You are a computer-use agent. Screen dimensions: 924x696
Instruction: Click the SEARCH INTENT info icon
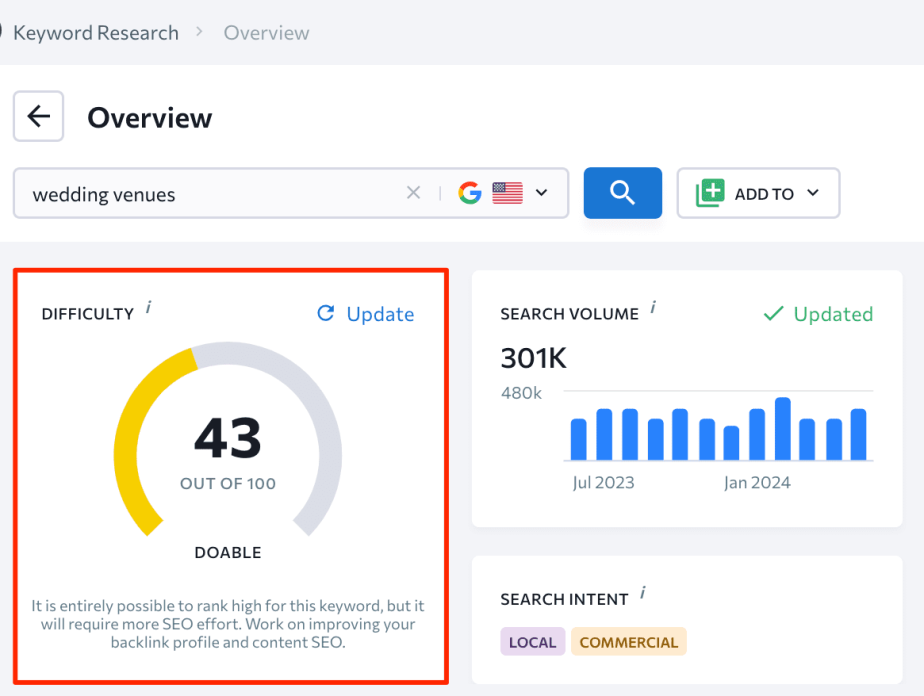pyautogui.click(x=642, y=594)
